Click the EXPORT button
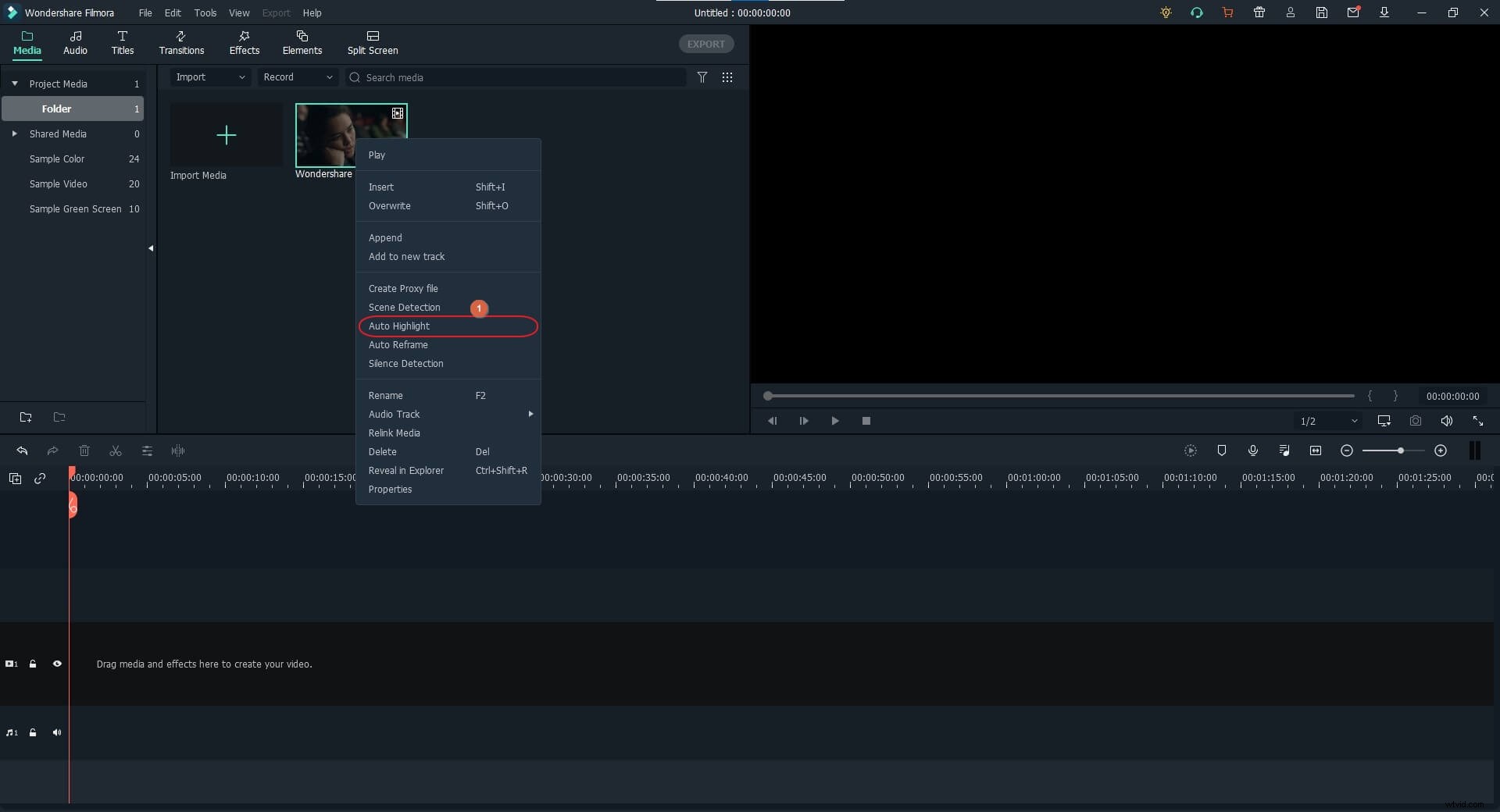Screen dimensions: 1500x812 pyautogui.click(x=705, y=44)
